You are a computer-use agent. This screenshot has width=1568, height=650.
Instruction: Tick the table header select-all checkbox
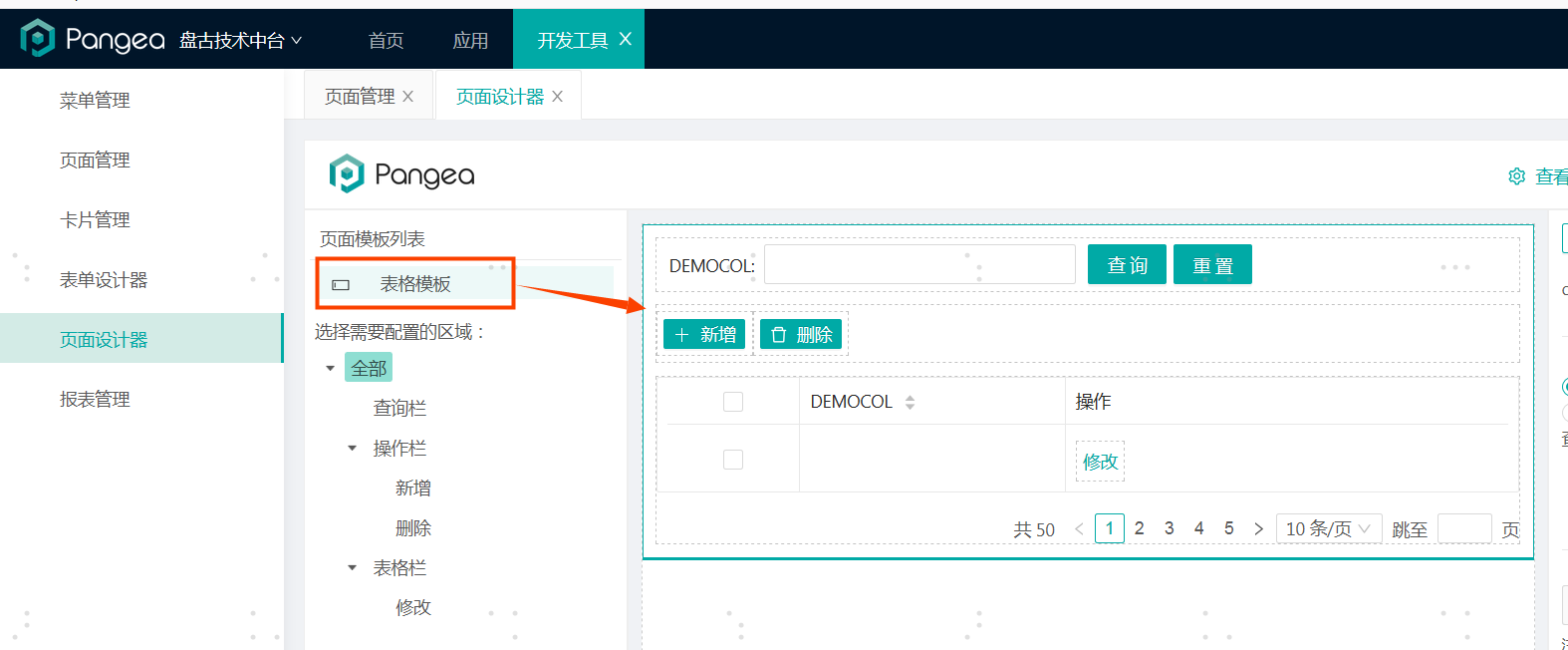tap(733, 402)
